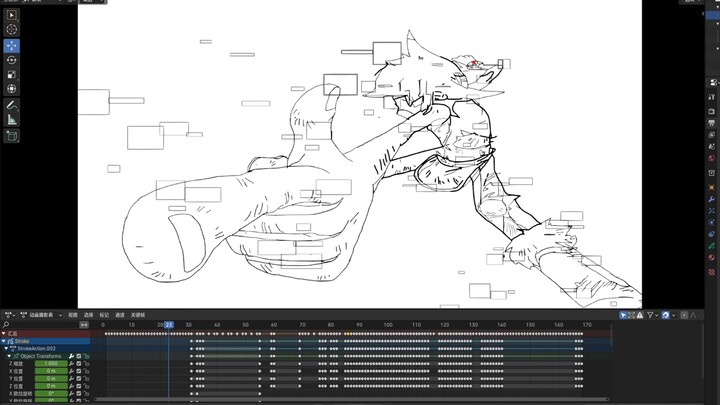The height and width of the screenshot is (405, 720).
Task: Click the current frame marker 23
Action: (x=169, y=325)
